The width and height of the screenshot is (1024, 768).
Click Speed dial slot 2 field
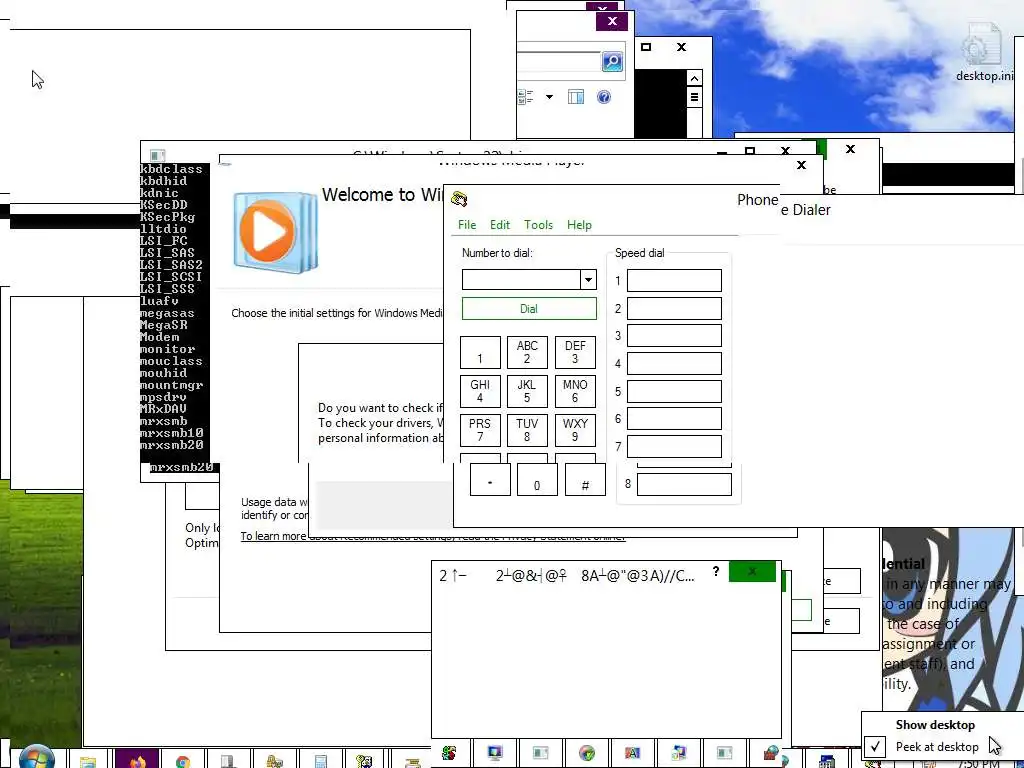coord(674,308)
